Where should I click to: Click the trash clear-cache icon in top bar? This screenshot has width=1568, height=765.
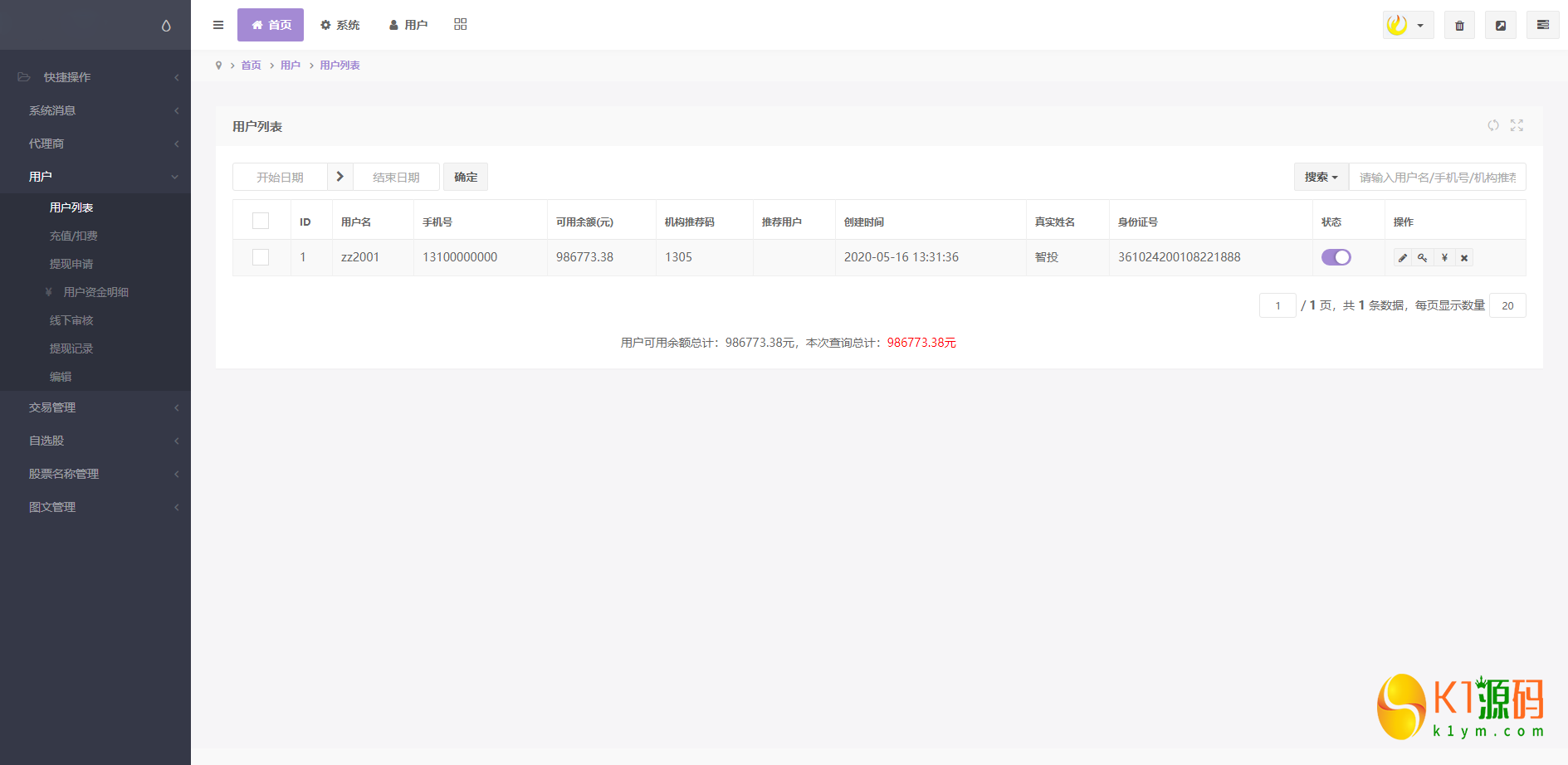(x=1459, y=25)
